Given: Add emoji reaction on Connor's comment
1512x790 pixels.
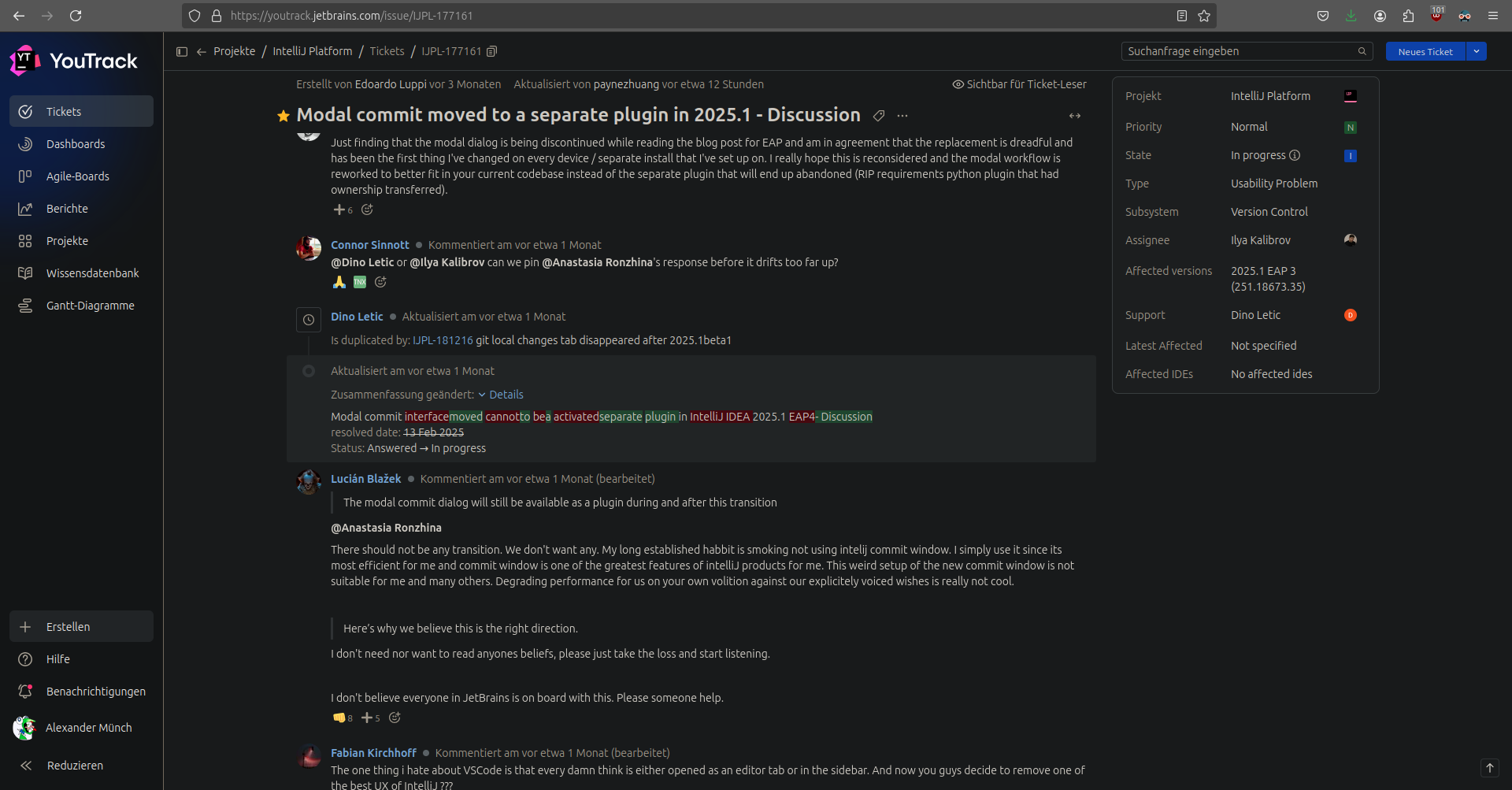Looking at the screenshot, I should (x=380, y=282).
